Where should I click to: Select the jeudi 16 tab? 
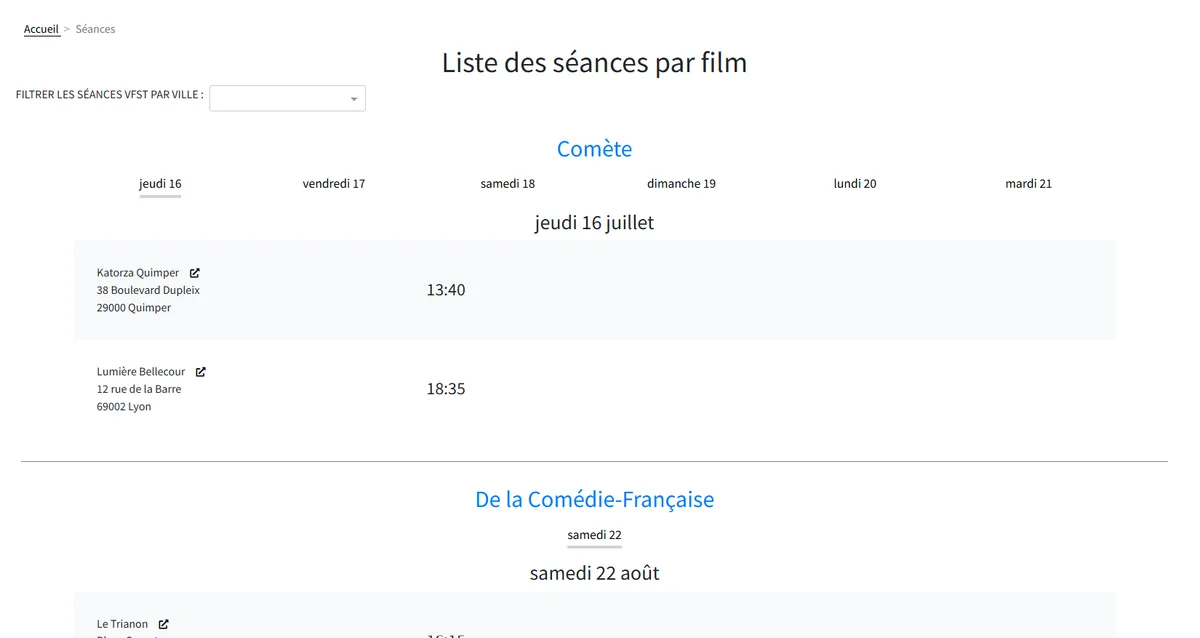(160, 184)
